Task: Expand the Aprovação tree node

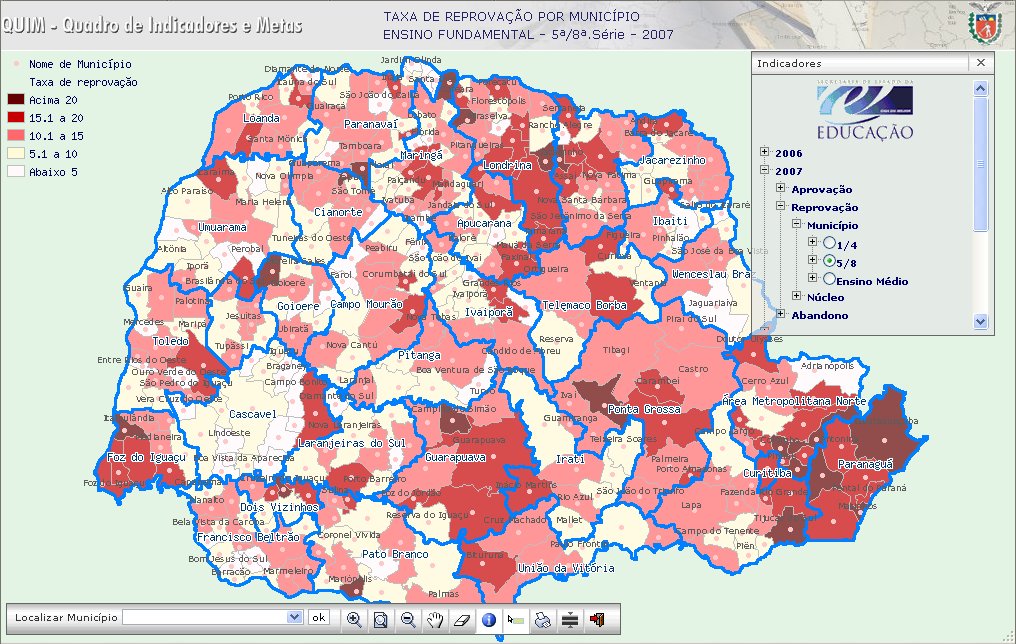Action: [x=781, y=188]
